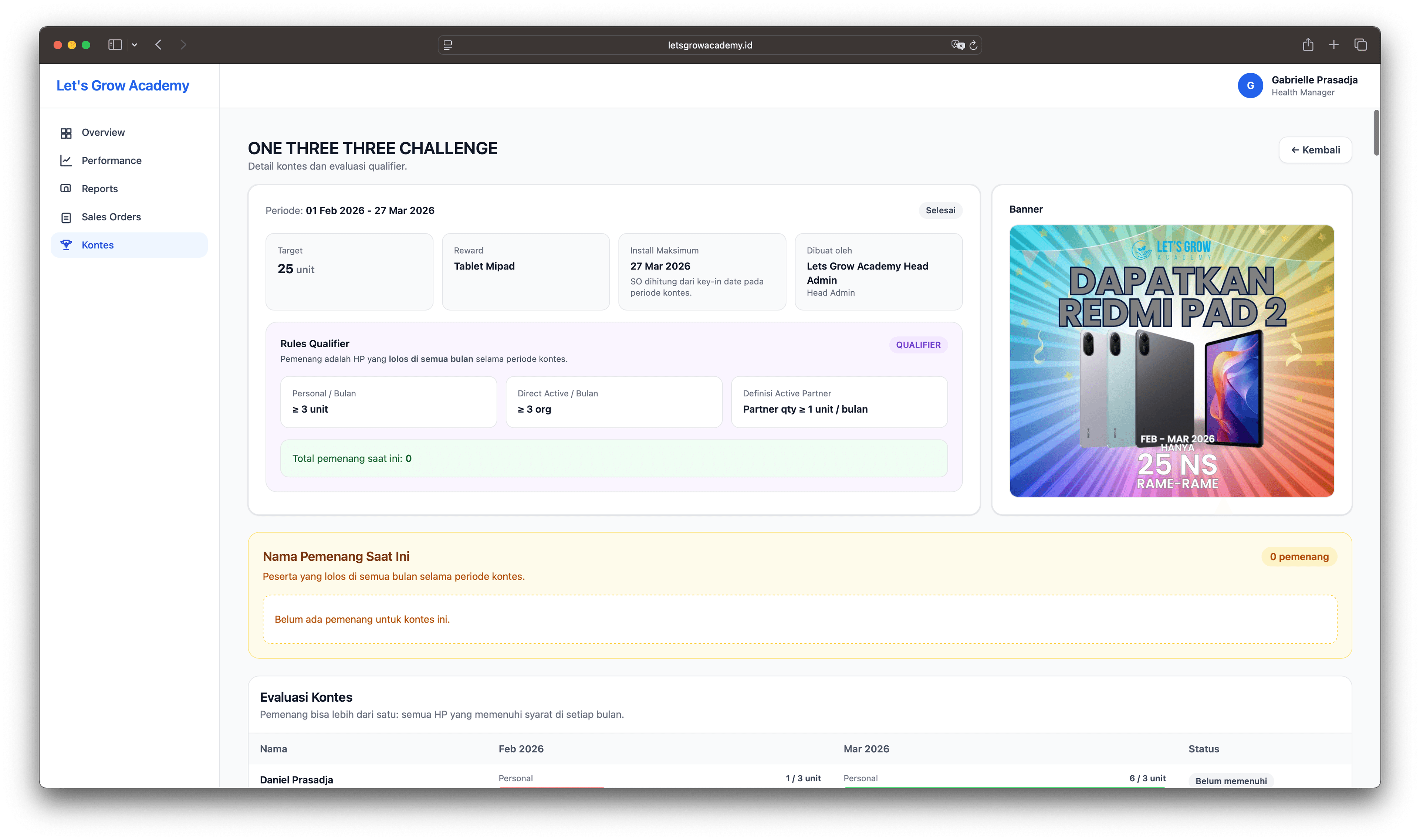This screenshot has width=1420, height=840.
Task: Click the Let's Grow Academy logo link
Action: point(123,85)
